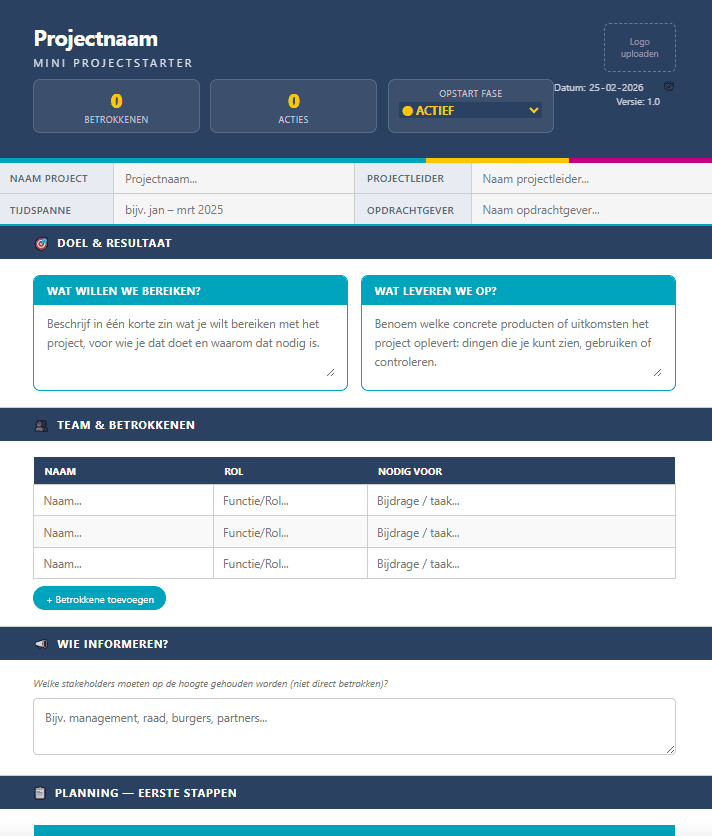This screenshot has height=836, width=712.
Task: Click the first row Functie/Rol cell
Action: [290, 500]
